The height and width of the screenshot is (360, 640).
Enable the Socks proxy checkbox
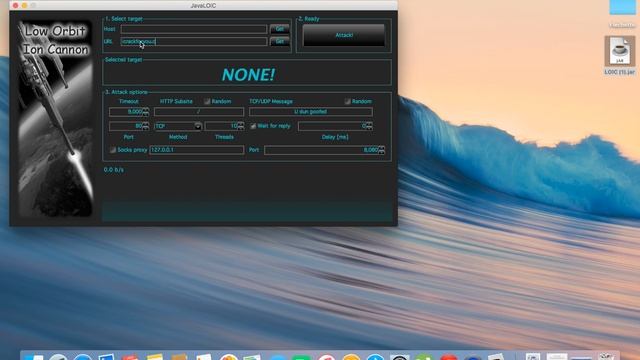[x=113, y=150]
